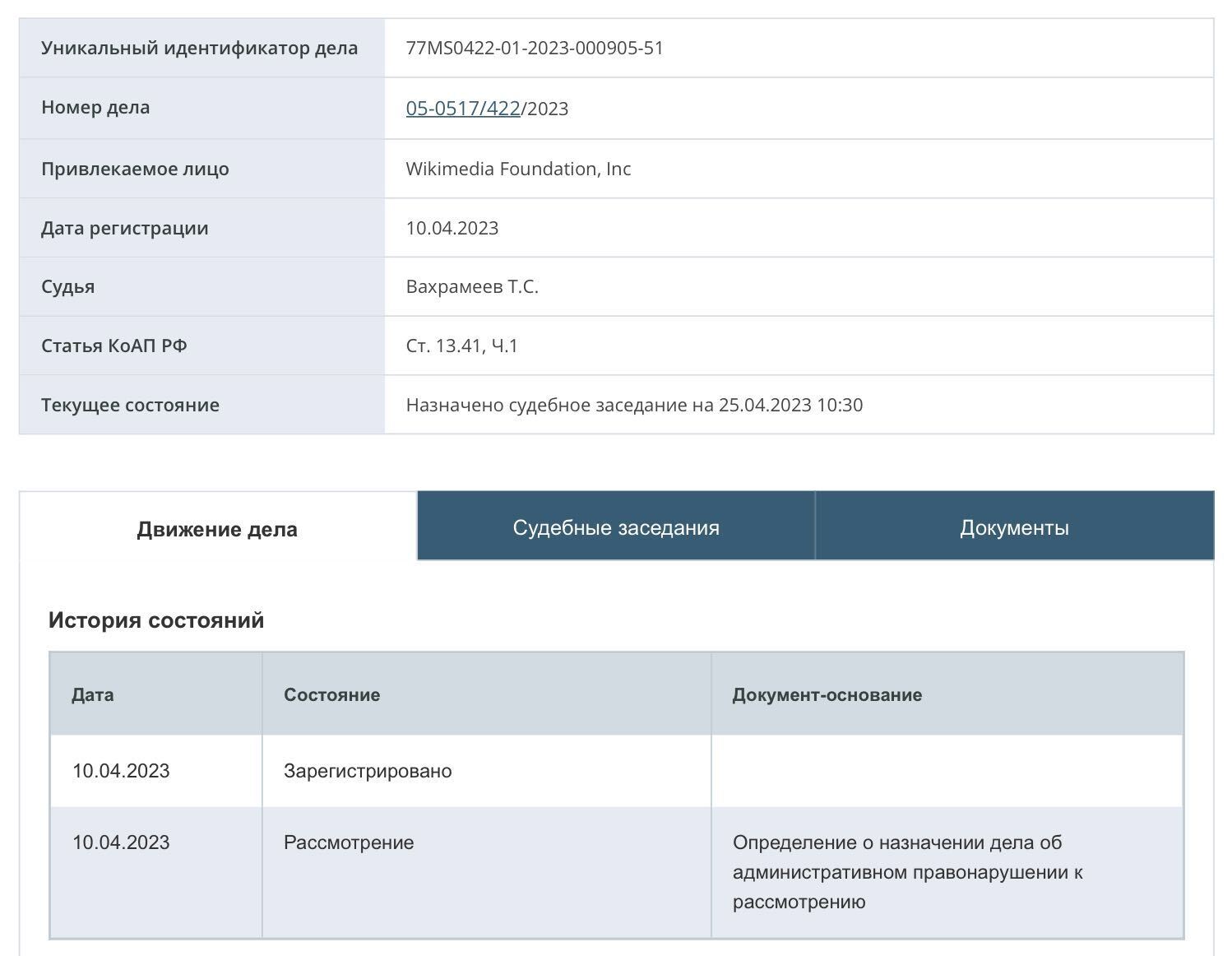Click the Wikimedia Foundation, Inc value
This screenshot has height=956, width=1232.
(x=518, y=169)
